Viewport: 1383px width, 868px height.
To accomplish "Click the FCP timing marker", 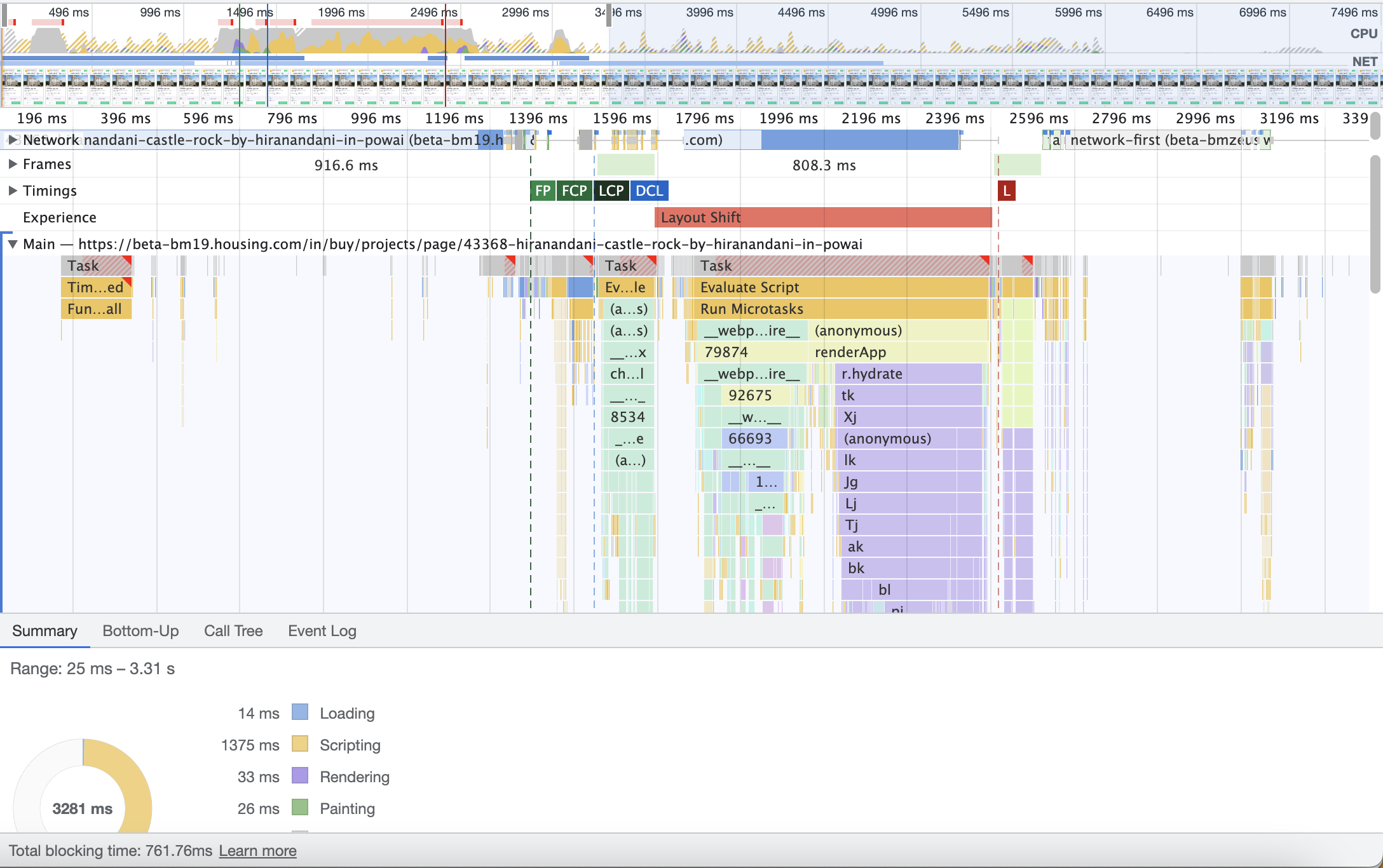I will 573,190.
